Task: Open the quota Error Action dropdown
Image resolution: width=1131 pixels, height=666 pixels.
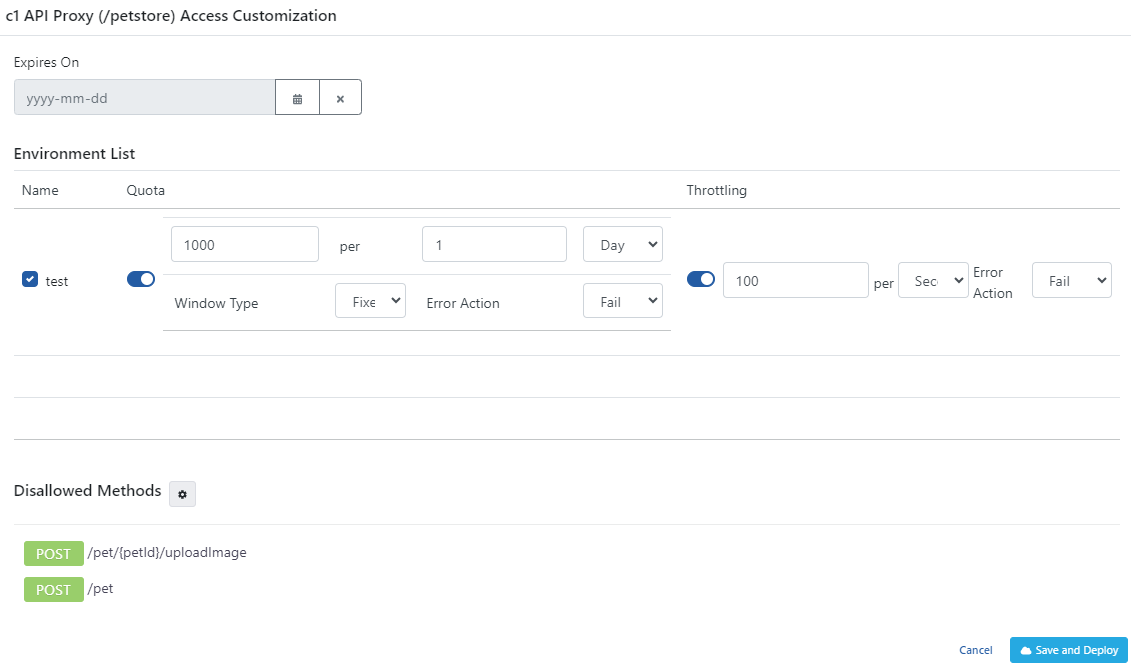Action: pos(622,300)
